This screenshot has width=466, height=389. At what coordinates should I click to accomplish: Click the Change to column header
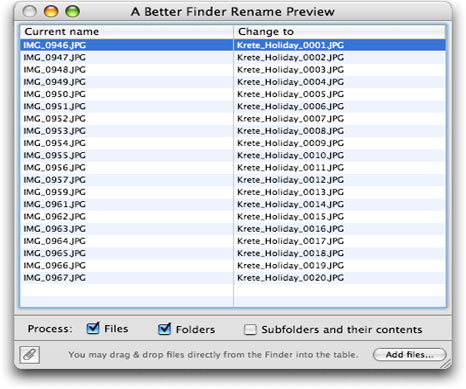(340, 32)
